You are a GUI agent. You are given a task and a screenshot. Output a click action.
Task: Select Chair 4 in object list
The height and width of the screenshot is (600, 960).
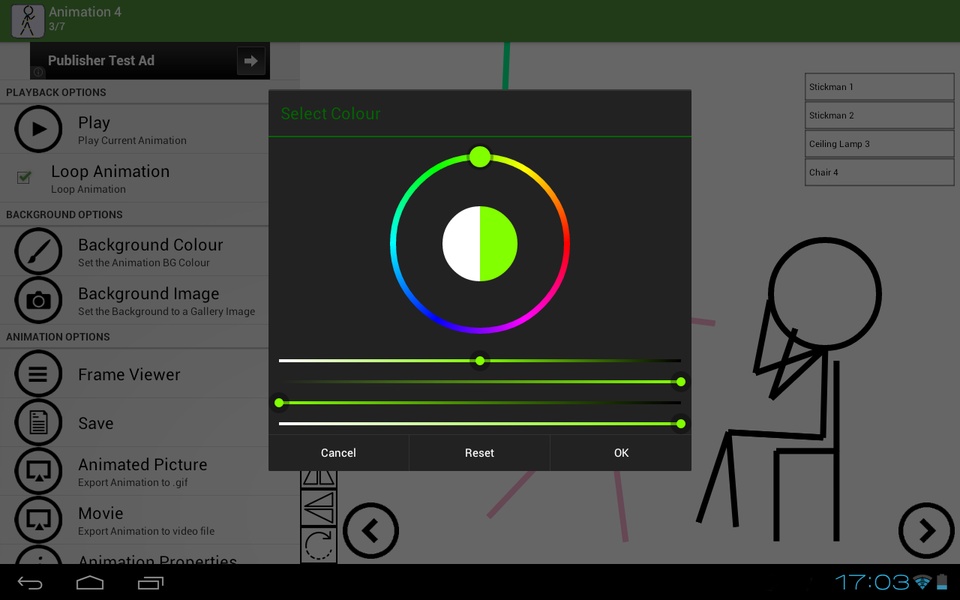(879, 172)
